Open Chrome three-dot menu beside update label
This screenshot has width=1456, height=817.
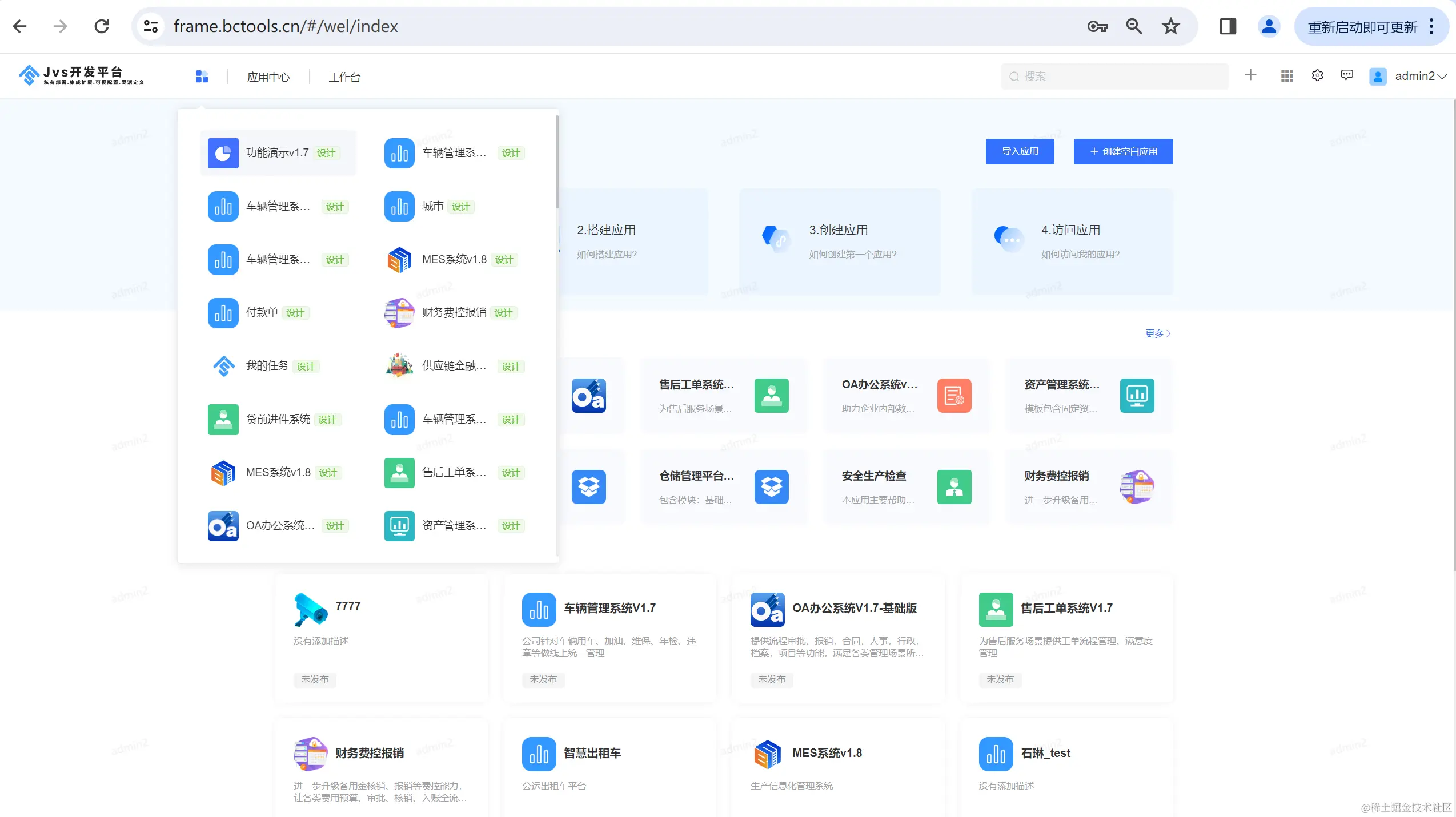[x=1431, y=26]
